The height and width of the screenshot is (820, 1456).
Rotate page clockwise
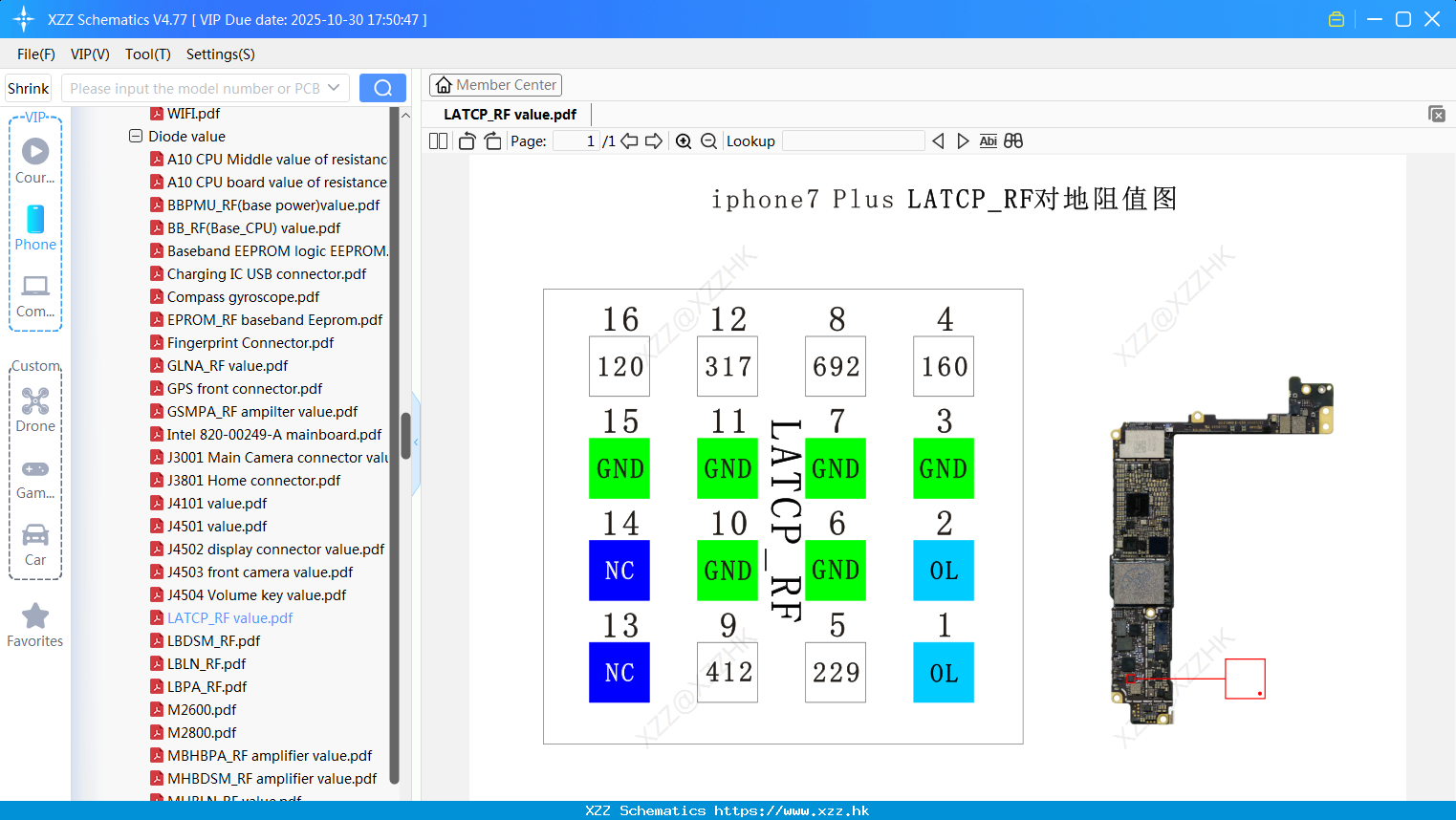coord(492,141)
